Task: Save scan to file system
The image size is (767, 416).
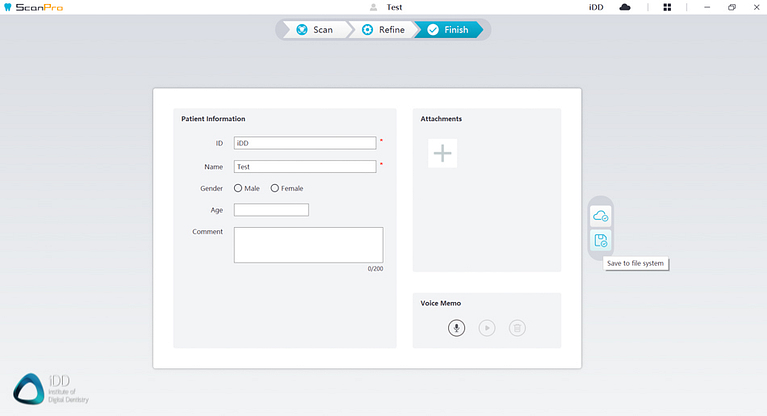Action: pyautogui.click(x=600, y=241)
